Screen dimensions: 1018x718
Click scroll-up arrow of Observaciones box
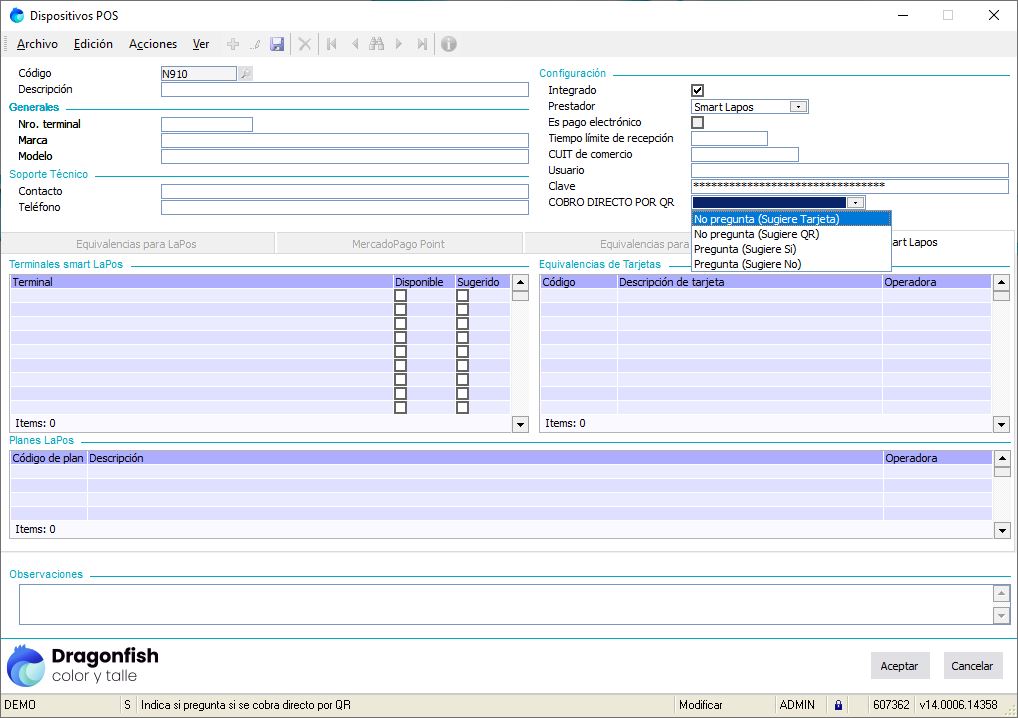point(1001,593)
